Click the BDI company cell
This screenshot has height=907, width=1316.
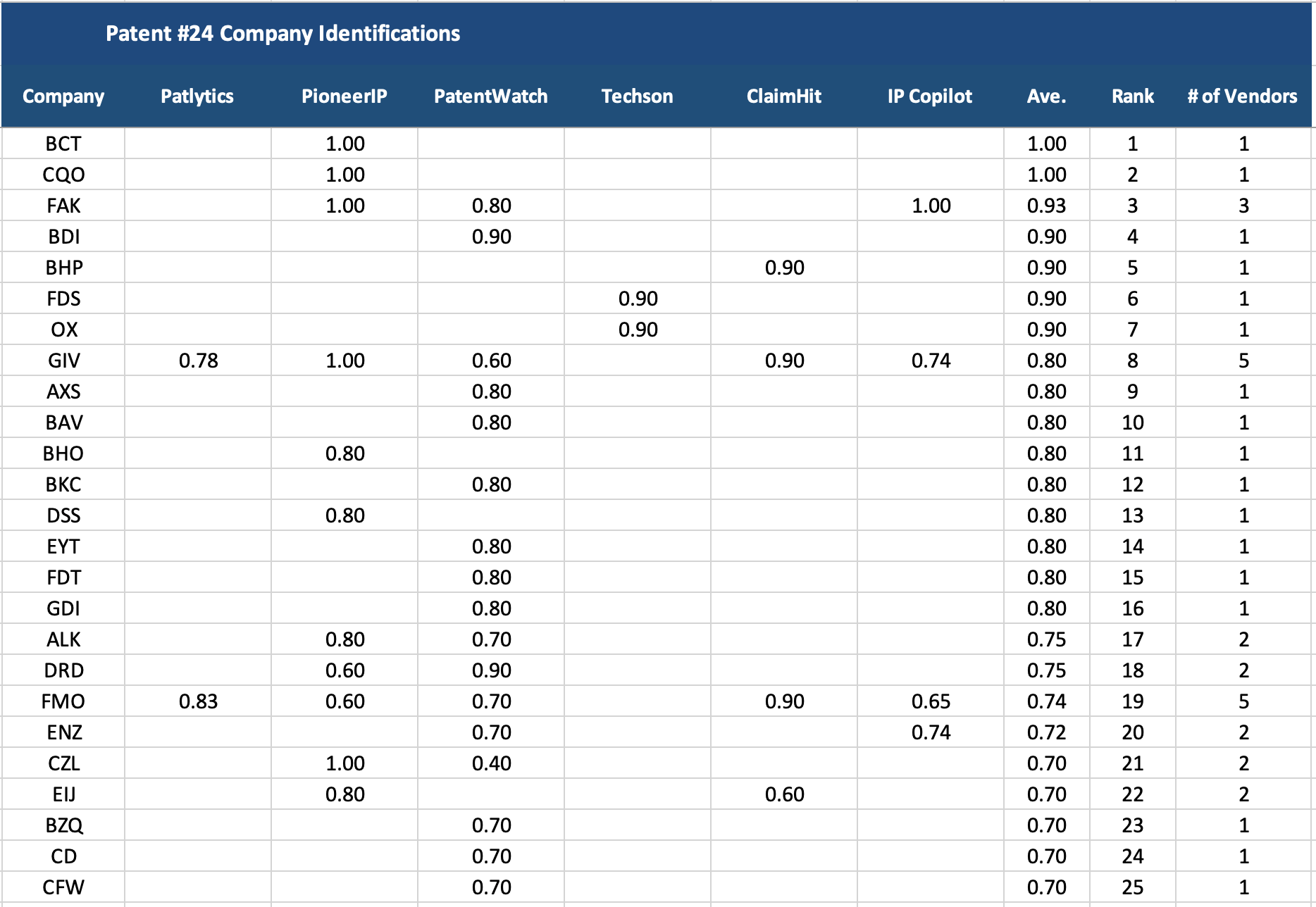tap(63, 237)
